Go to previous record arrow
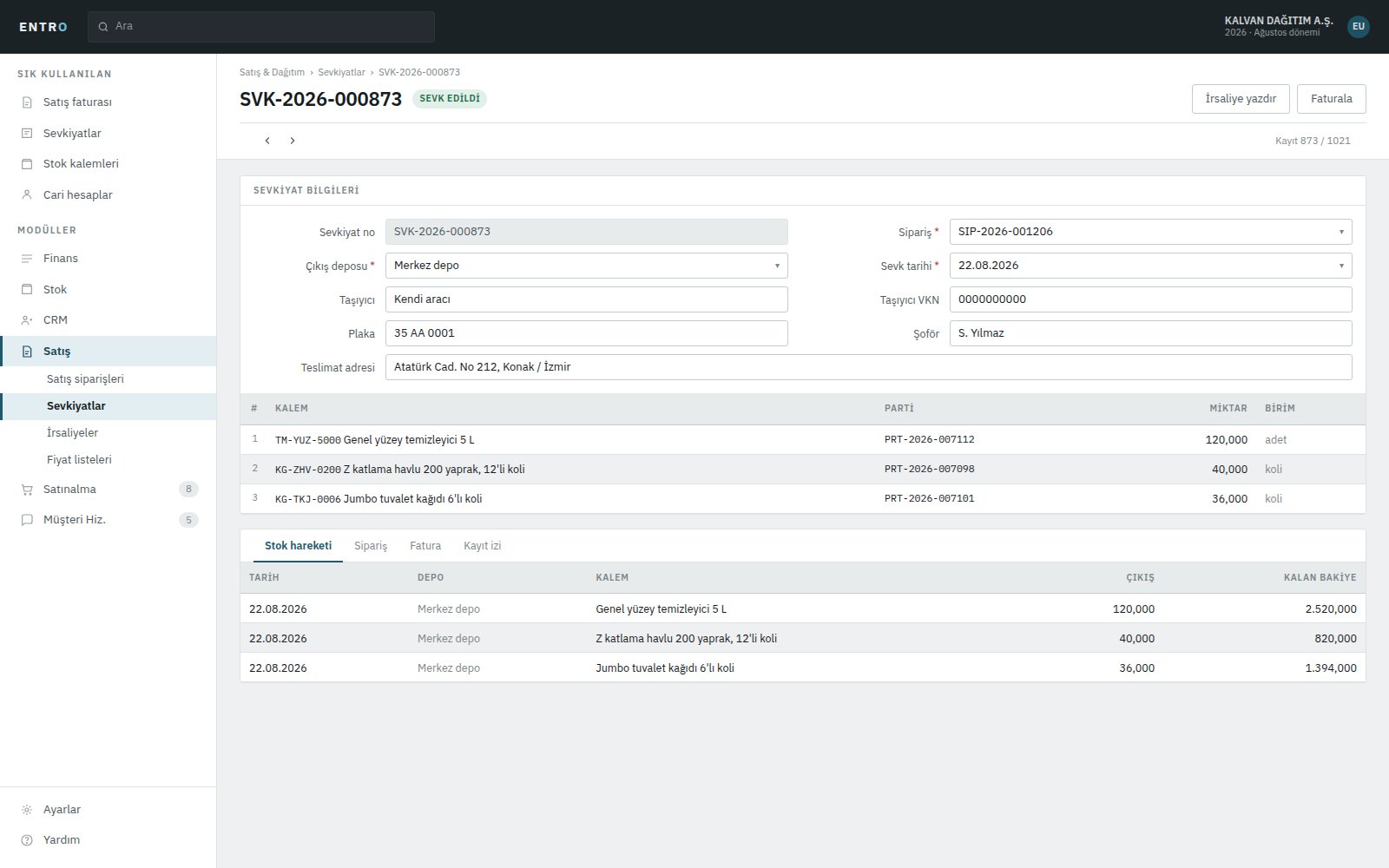1389x868 pixels. pos(267,141)
